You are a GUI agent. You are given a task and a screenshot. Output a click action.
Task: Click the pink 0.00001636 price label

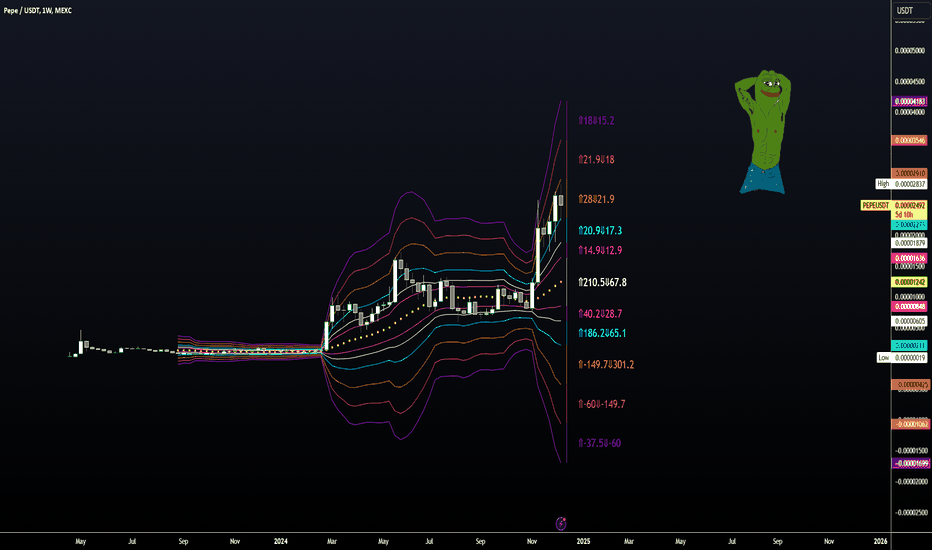pyautogui.click(x=910, y=258)
